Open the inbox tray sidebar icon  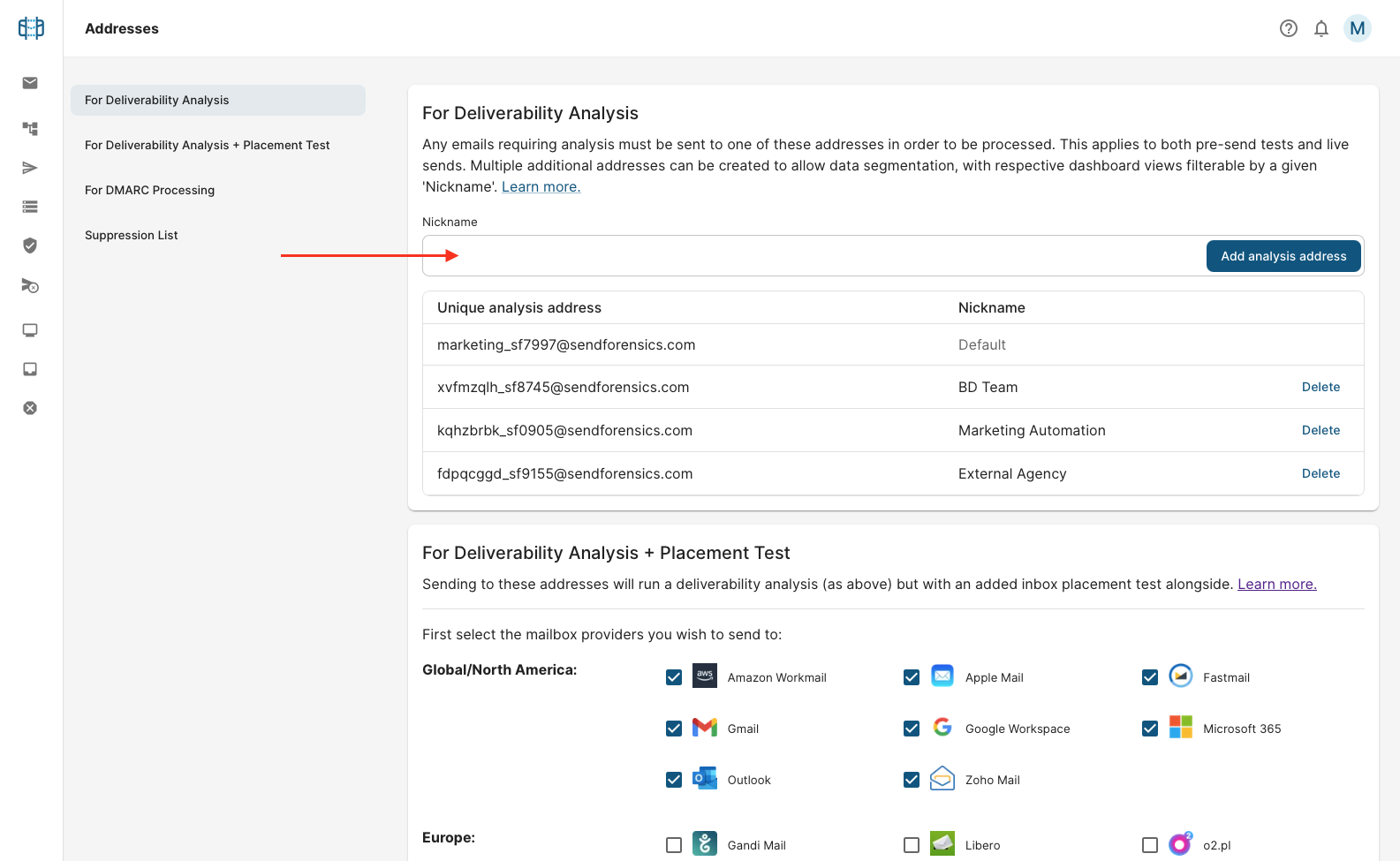pos(30,369)
